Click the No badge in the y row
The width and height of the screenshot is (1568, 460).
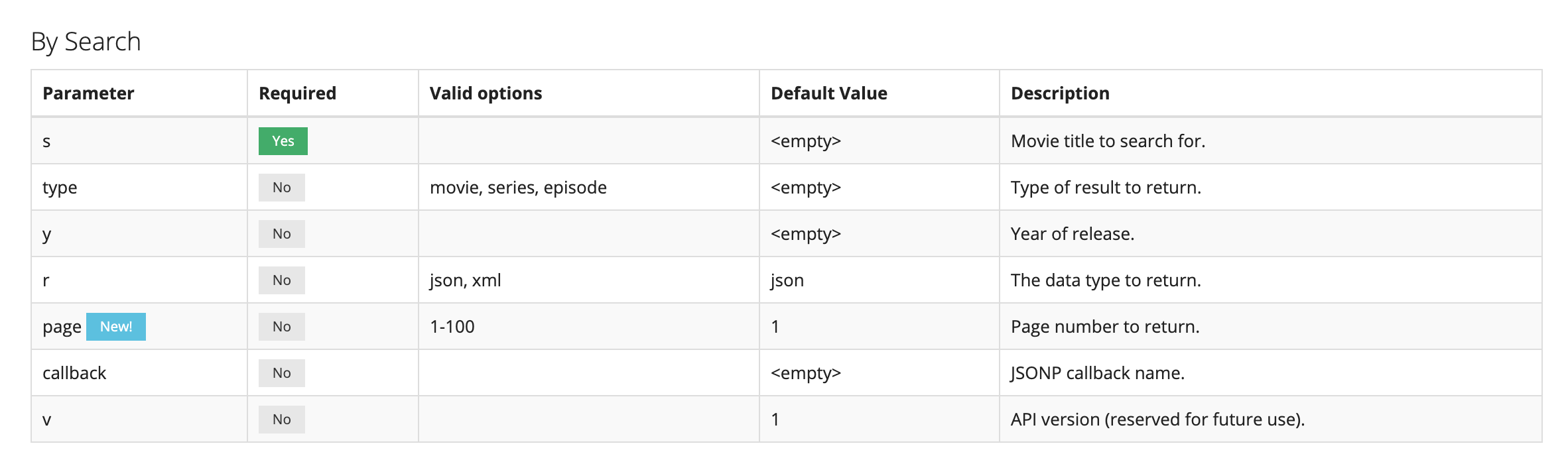tap(281, 234)
